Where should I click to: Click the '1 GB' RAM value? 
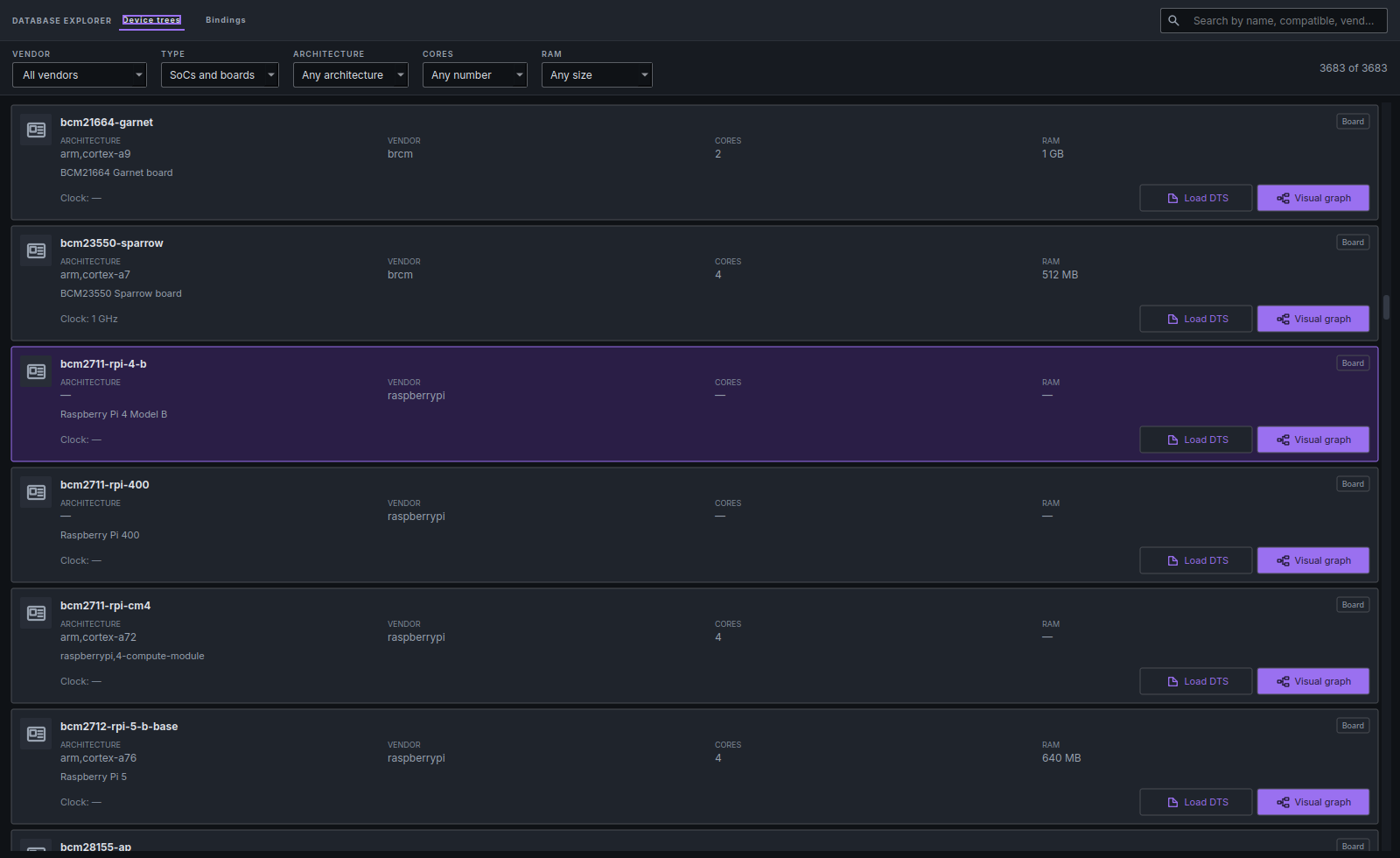click(x=1053, y=154)
